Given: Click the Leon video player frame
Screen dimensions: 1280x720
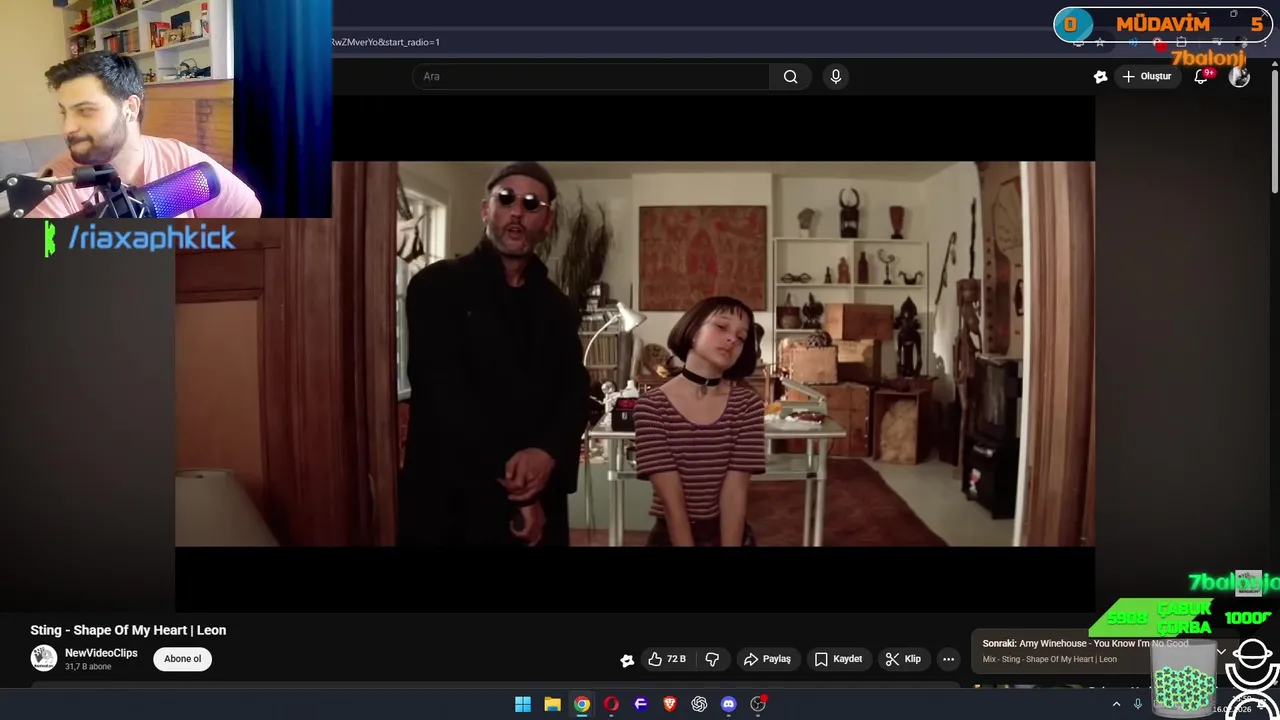Looking at the screenshot, I should [635, 354].
